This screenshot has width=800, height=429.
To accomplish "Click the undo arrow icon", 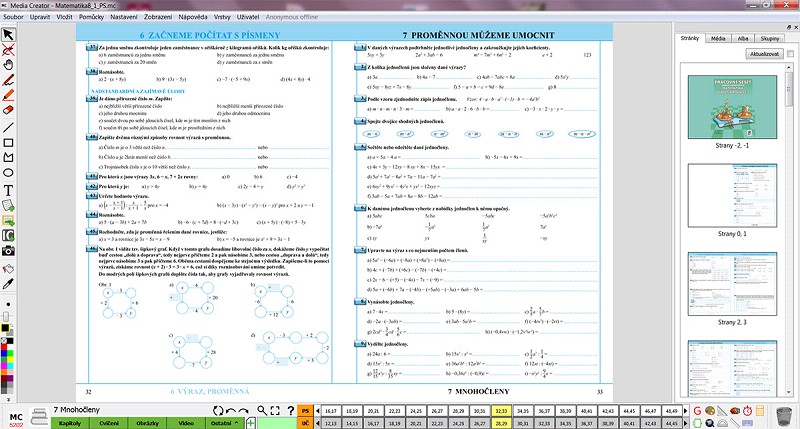I will (231, 410).
